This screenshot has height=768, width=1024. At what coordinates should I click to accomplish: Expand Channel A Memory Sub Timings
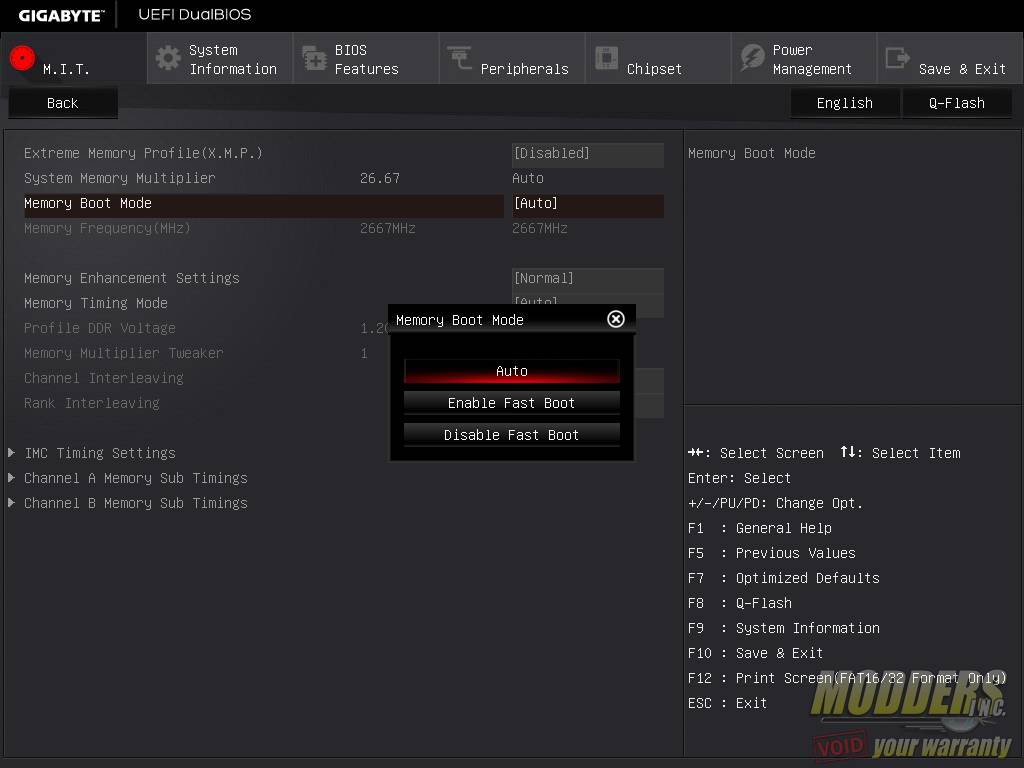135,478
